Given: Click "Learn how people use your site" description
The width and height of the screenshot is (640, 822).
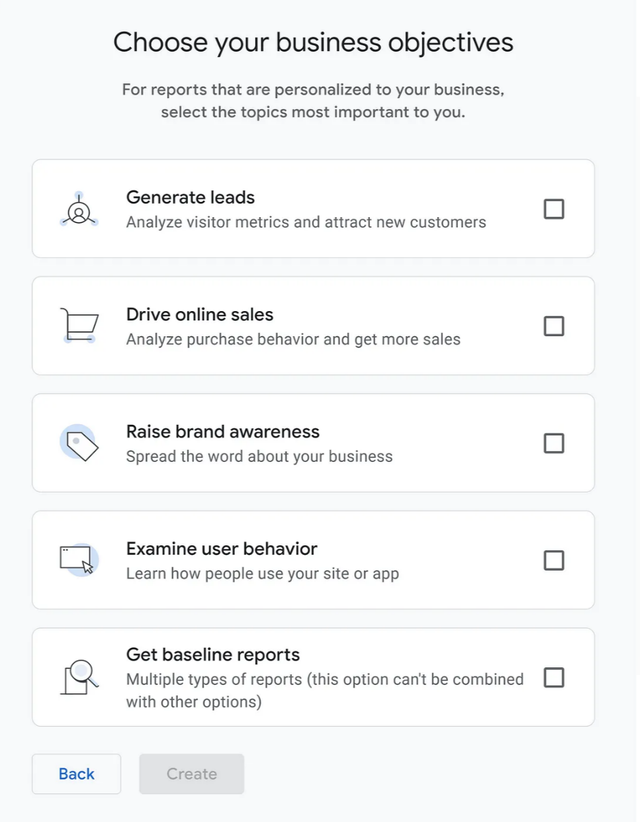Looking at the screenshot, I should tap(262, 574).
